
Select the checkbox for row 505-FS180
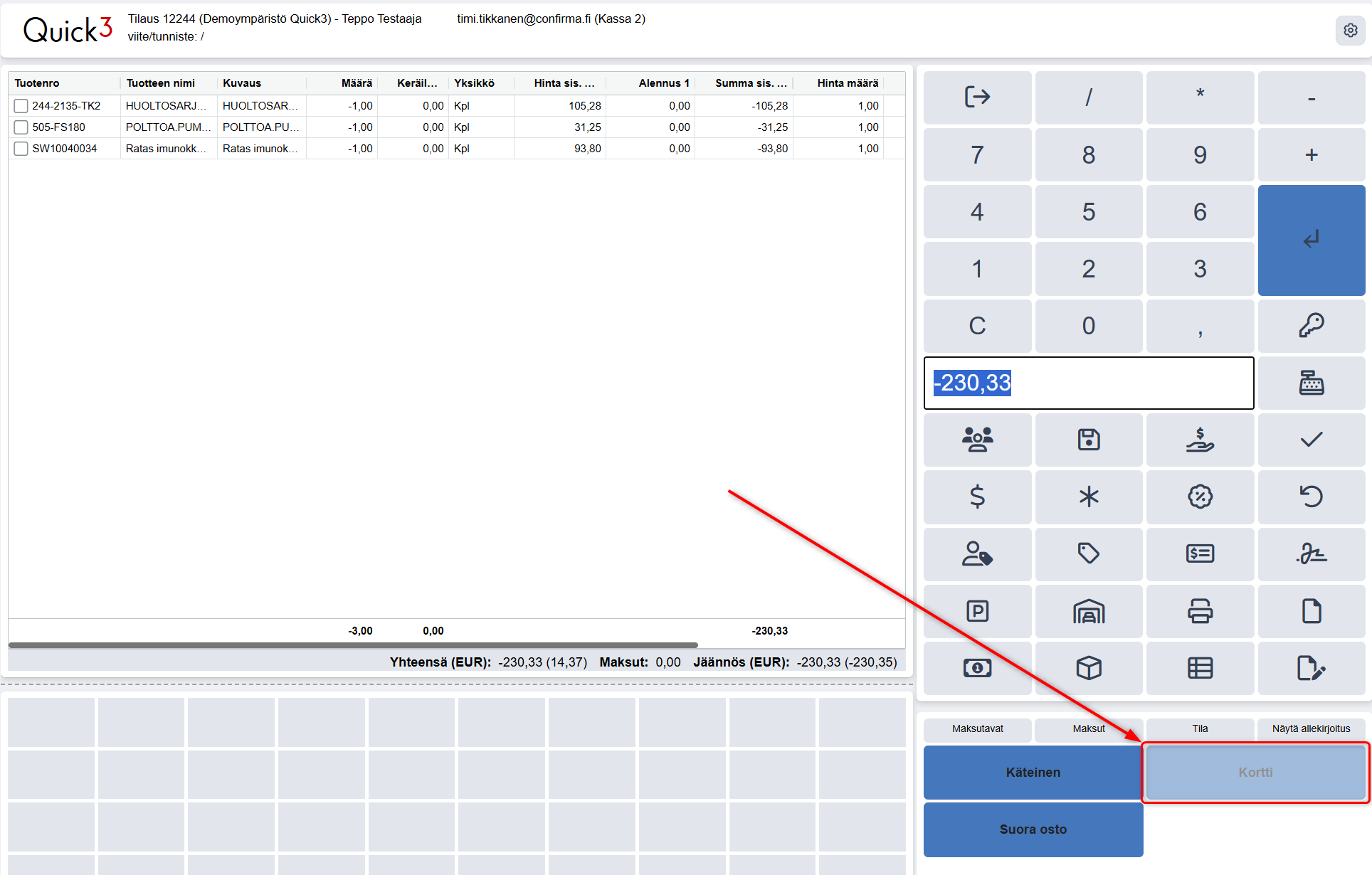[x=21, y=127]
